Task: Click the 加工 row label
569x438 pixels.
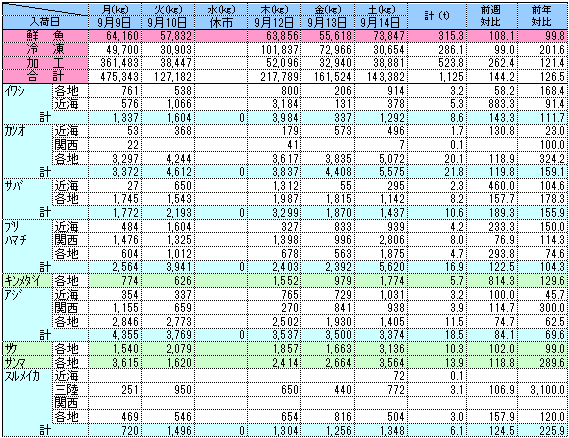Action: pyautogui.click(x=45, y=63)
